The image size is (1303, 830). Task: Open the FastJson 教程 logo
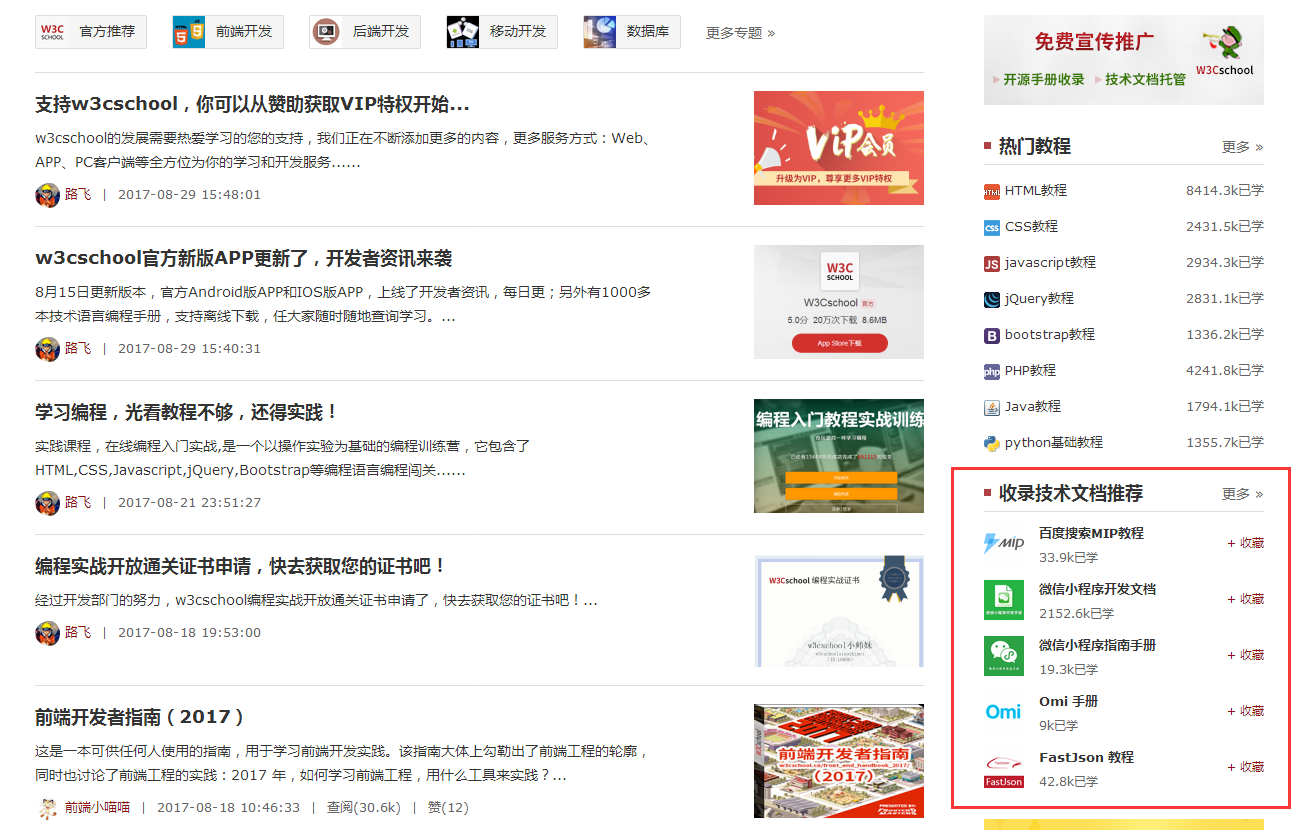[1003, 768]
